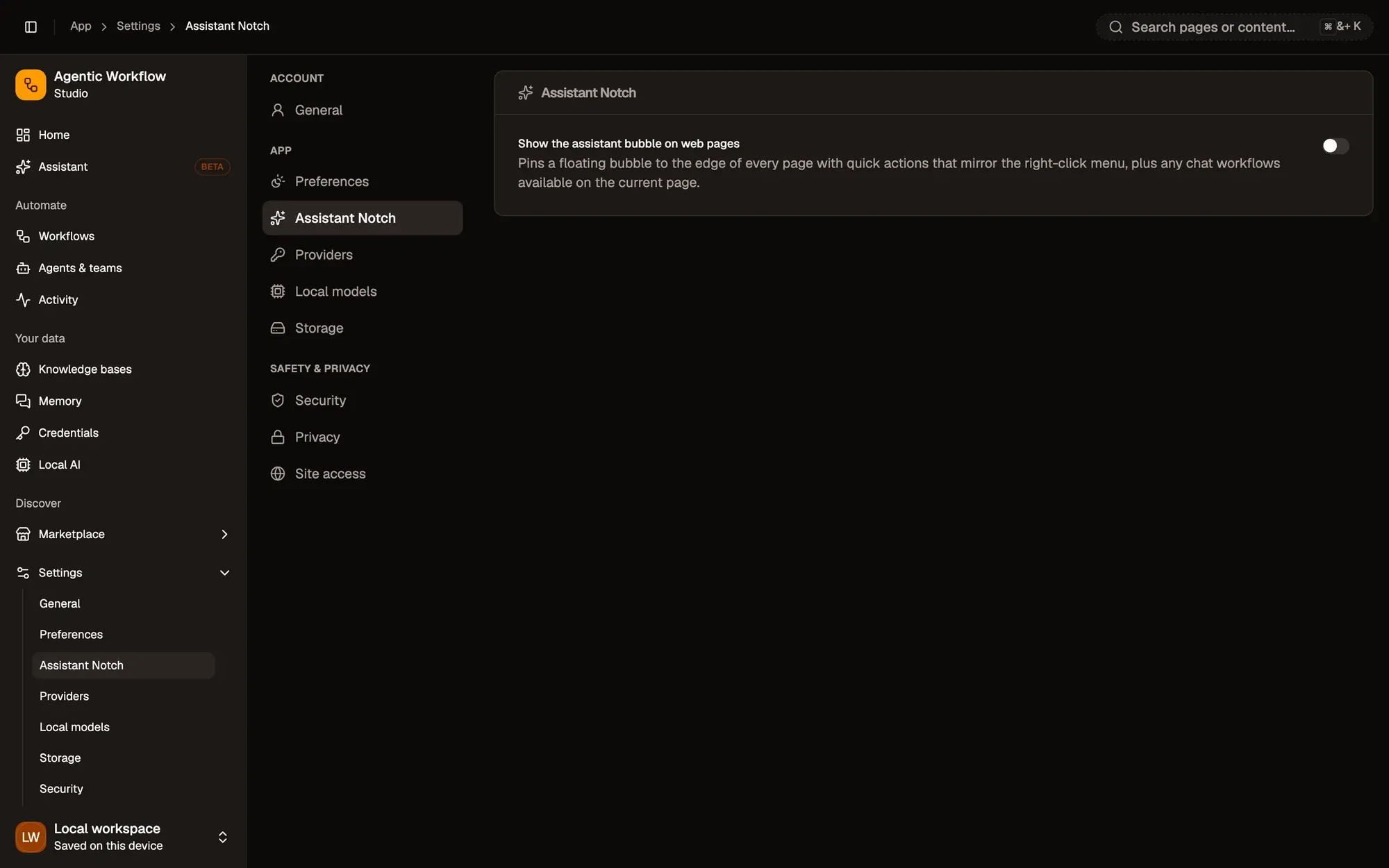Viewport: 1389px width, 868px height.
Task: Click the Settings breadcrumb link
Action: [138, 26]
